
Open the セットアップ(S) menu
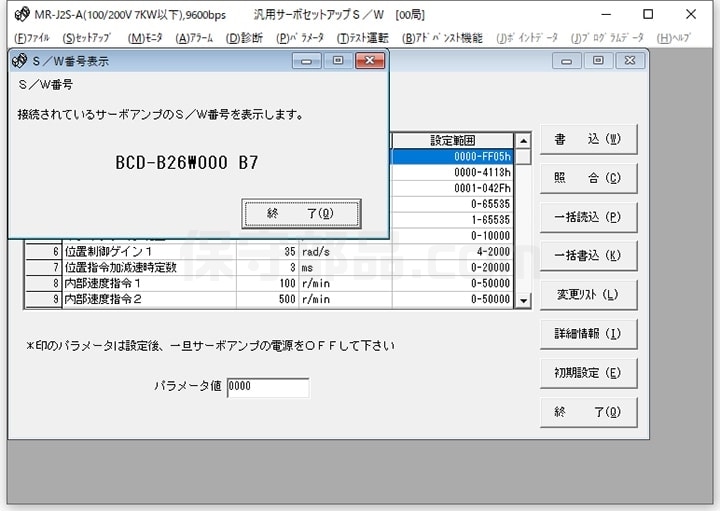point(86,38)
